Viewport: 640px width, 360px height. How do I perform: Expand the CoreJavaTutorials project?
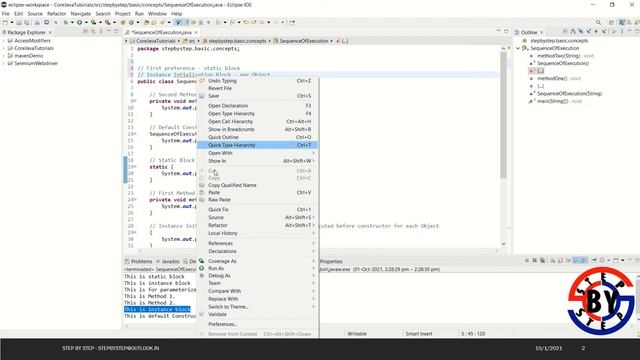point(4,48)
